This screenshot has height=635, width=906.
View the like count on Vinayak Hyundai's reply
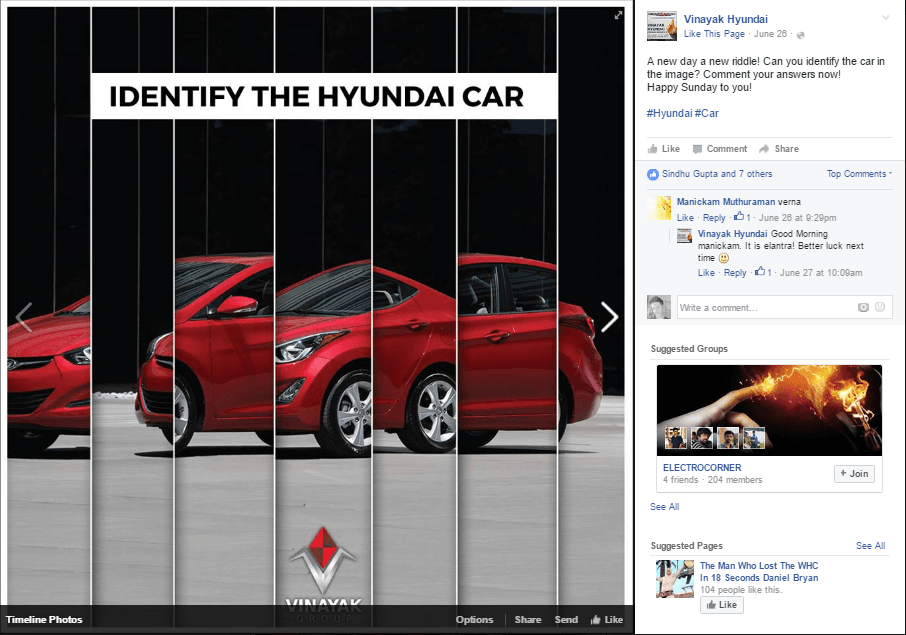click(x=763, y=272)
